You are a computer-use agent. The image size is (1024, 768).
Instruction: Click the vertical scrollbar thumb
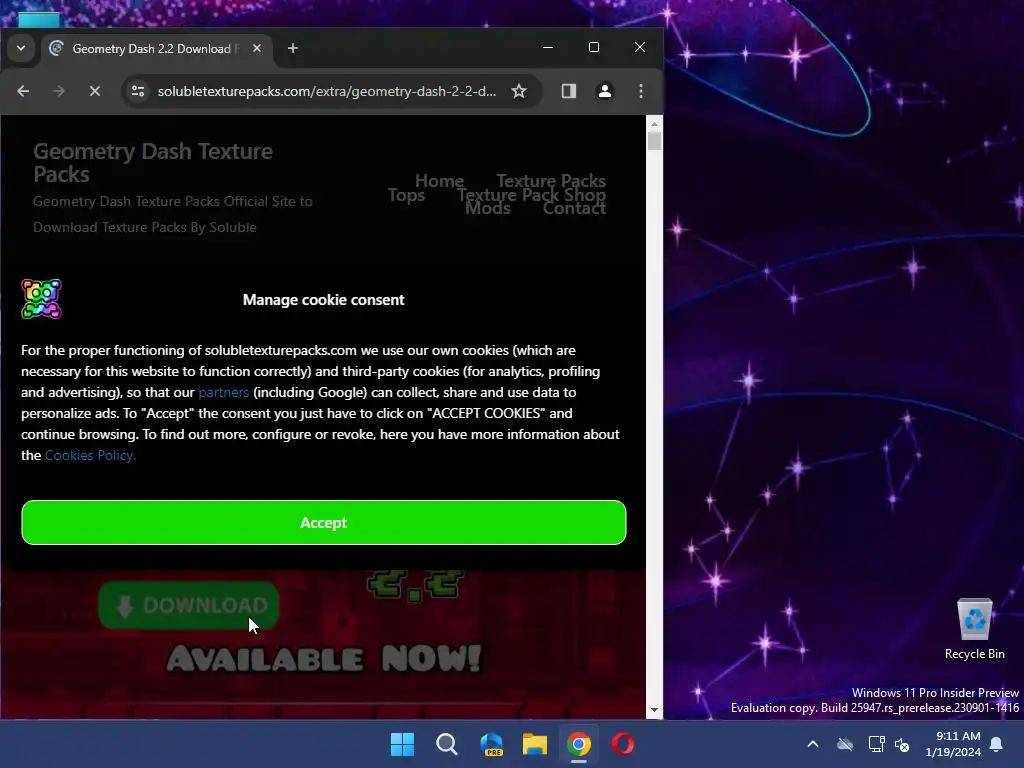654,141
